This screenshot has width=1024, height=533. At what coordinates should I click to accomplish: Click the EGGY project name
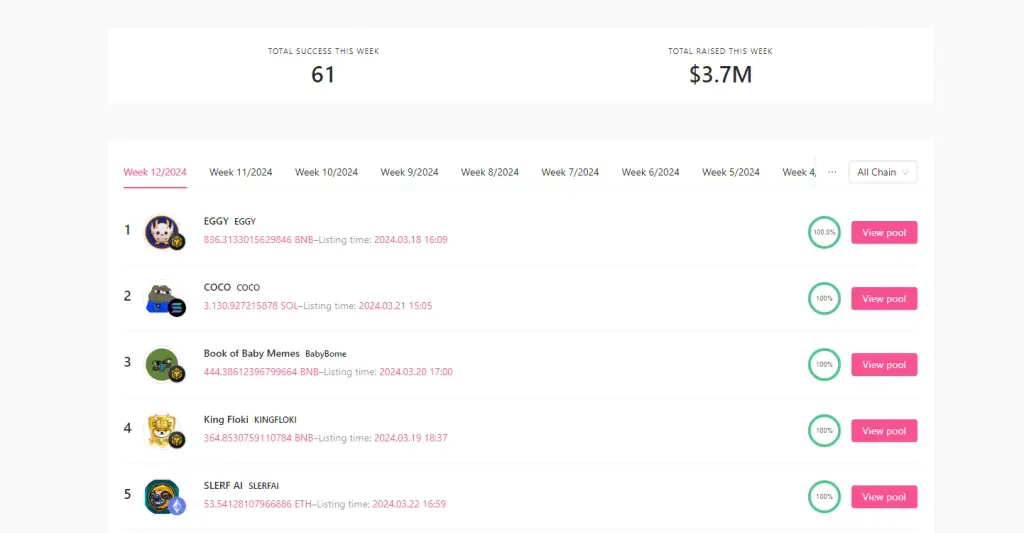pyautogui.click(x=216, y=221)
